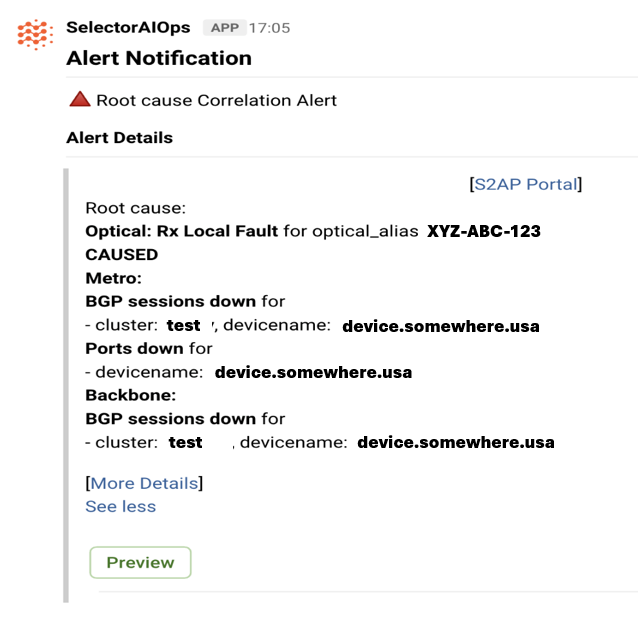
Task: Collapse the message with See less
Action: point(121,507)
